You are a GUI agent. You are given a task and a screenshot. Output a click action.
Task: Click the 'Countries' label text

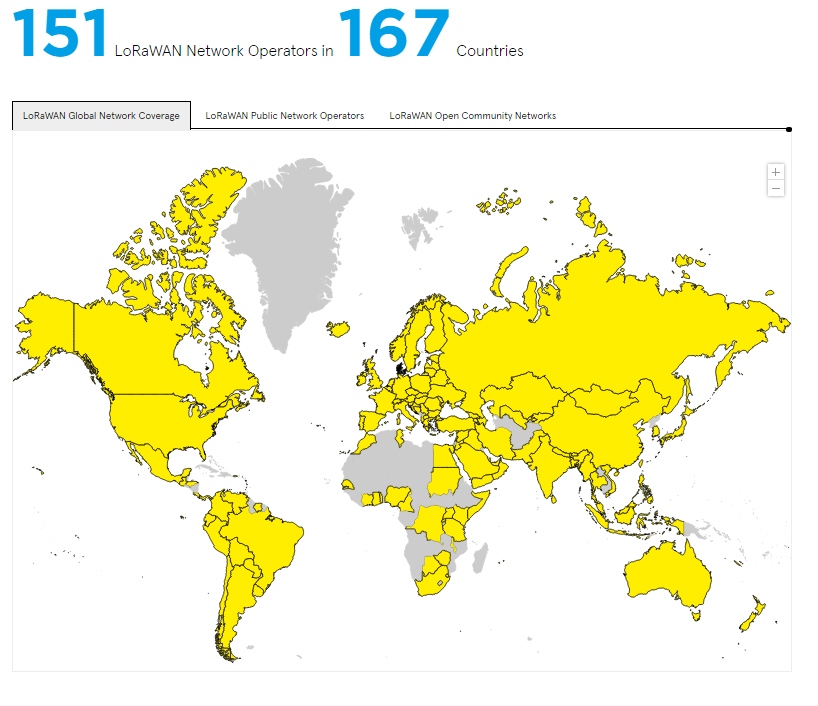click(x=490, y=51)
